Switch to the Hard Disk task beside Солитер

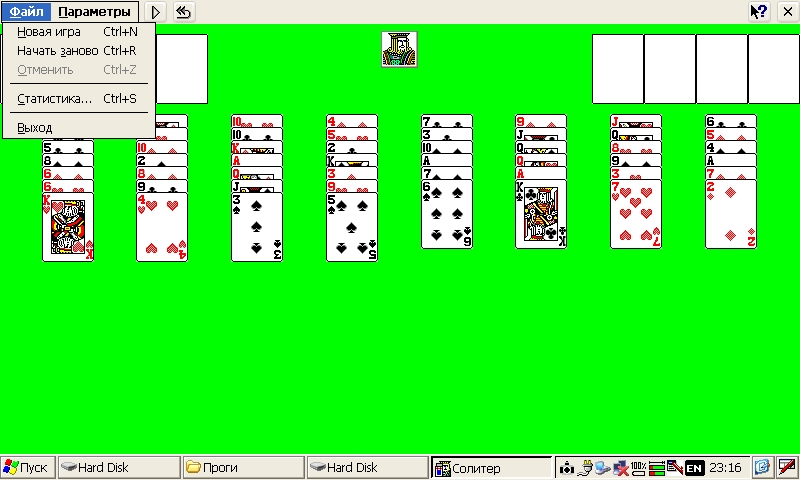tap(367, 467)
